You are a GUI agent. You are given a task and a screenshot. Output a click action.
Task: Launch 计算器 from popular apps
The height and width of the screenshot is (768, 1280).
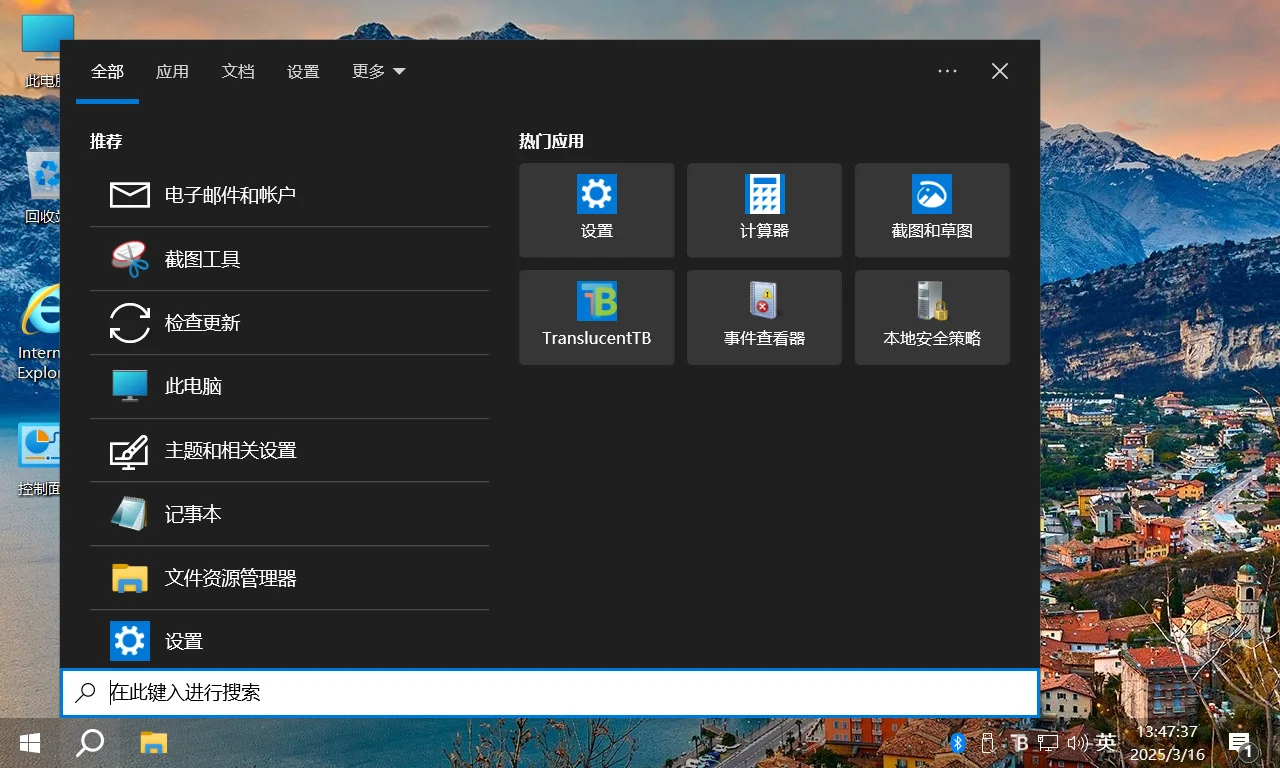[x=764, y=210]
